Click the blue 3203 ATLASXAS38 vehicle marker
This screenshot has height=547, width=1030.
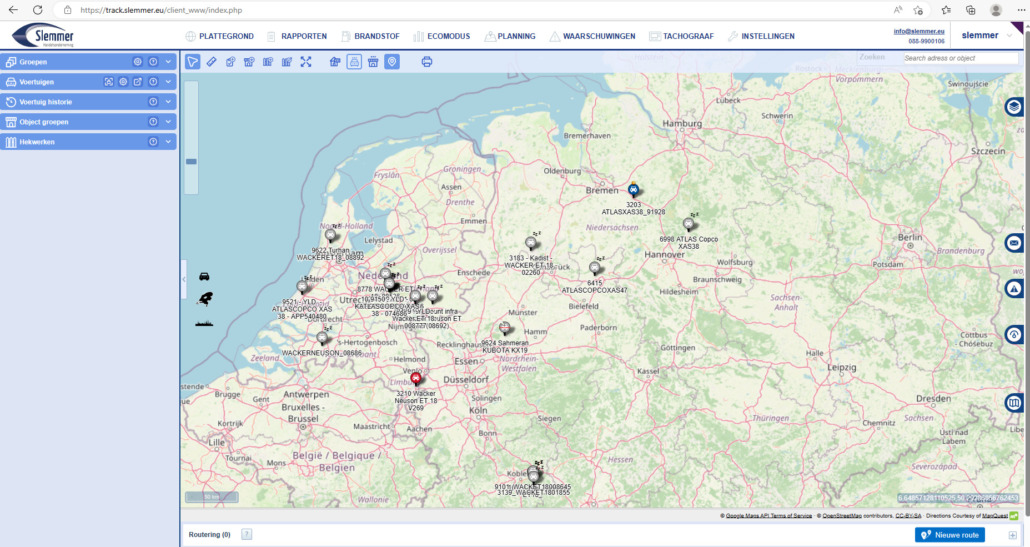(x=633, y=189)
